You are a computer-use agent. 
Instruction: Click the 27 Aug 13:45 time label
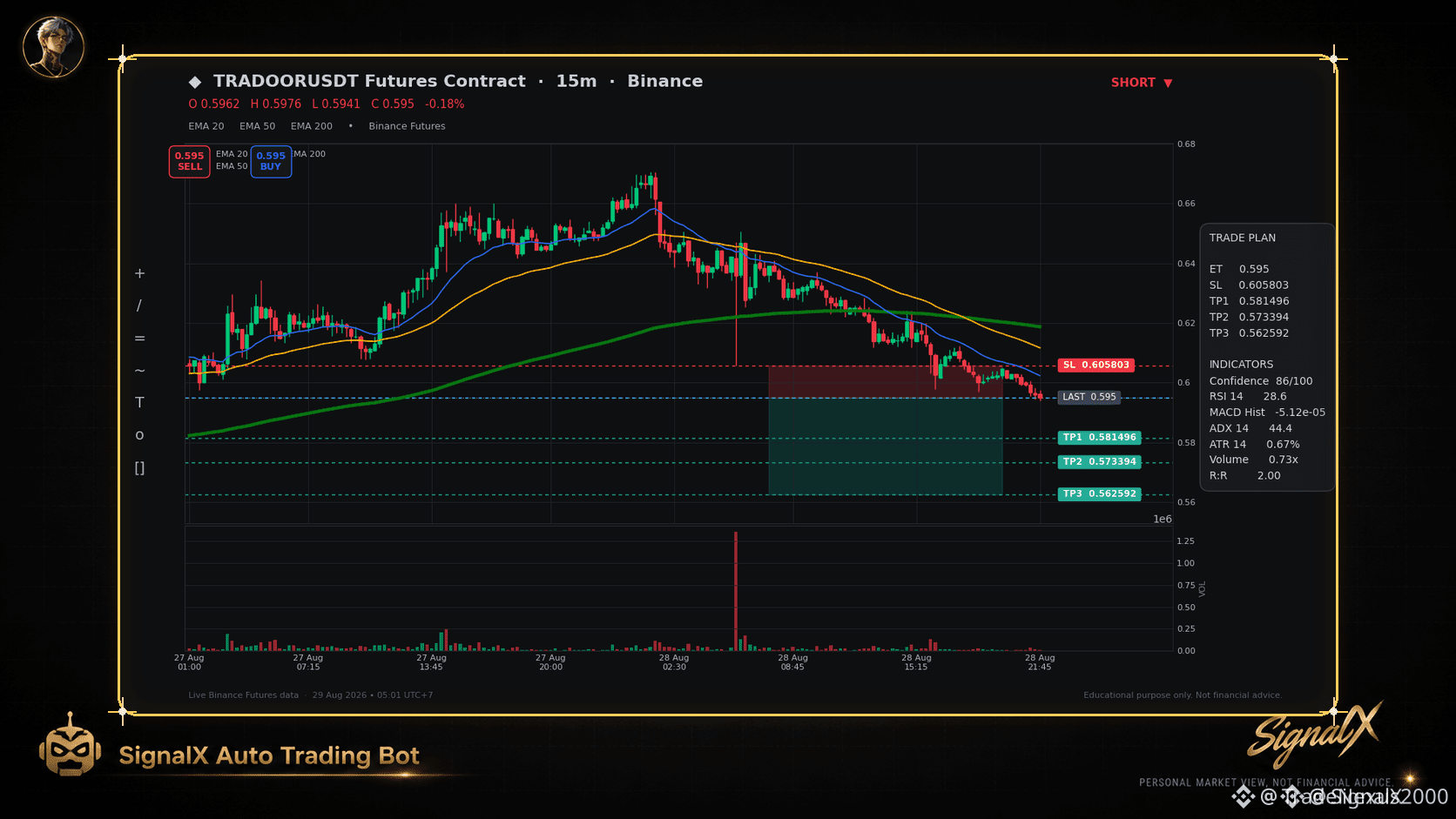431,662
